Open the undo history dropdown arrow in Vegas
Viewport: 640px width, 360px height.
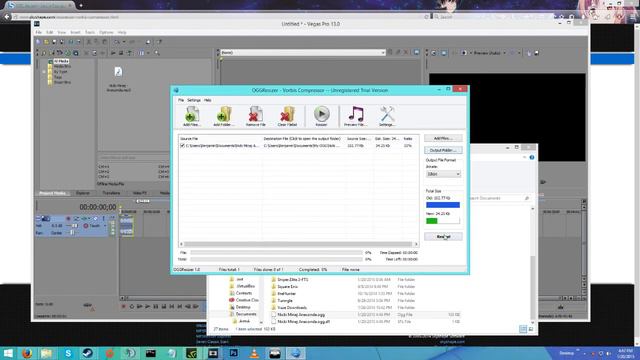[124, 42]
